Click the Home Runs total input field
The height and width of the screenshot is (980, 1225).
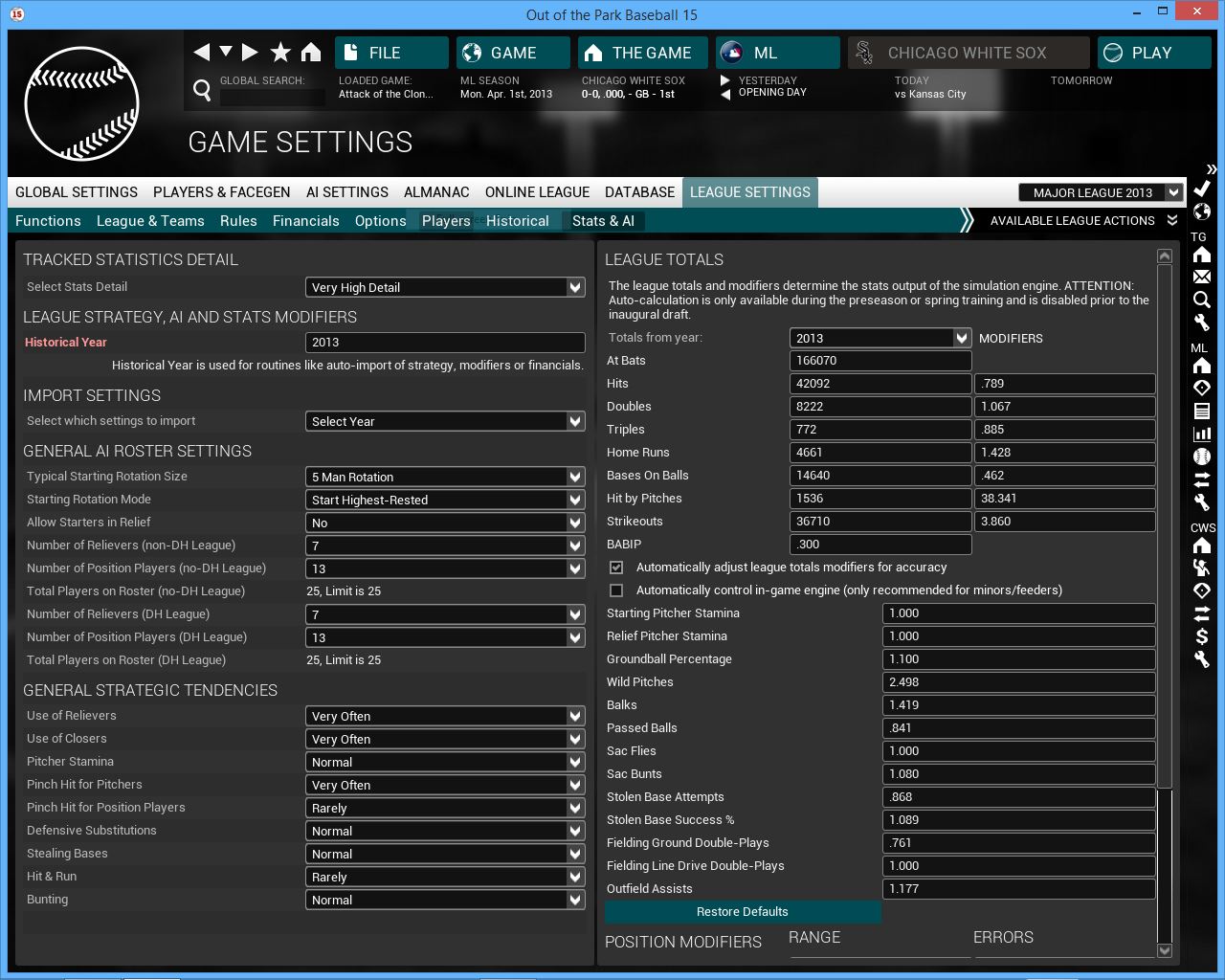tap(880, 453)
